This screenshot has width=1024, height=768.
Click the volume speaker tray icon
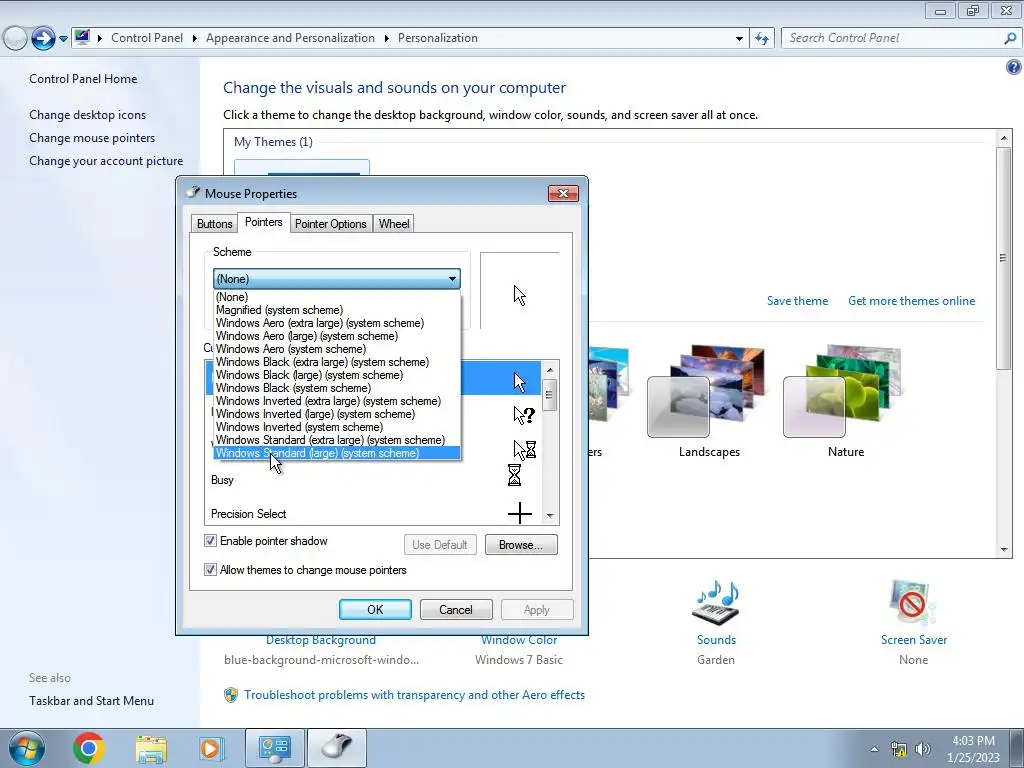[922, 749]
